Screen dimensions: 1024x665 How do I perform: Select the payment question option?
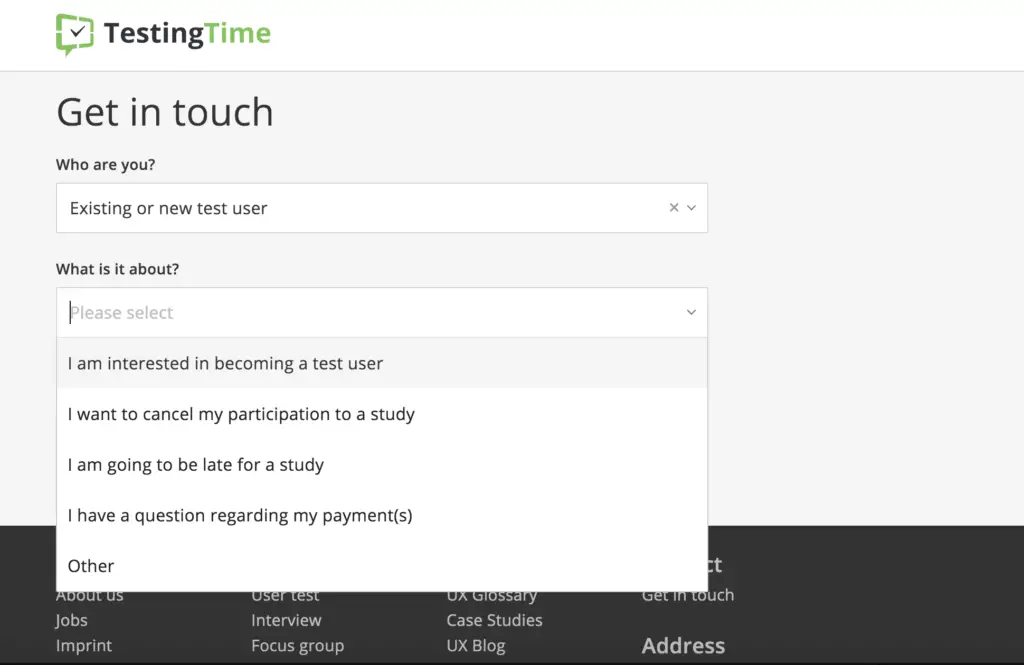[x=382, y=515]
